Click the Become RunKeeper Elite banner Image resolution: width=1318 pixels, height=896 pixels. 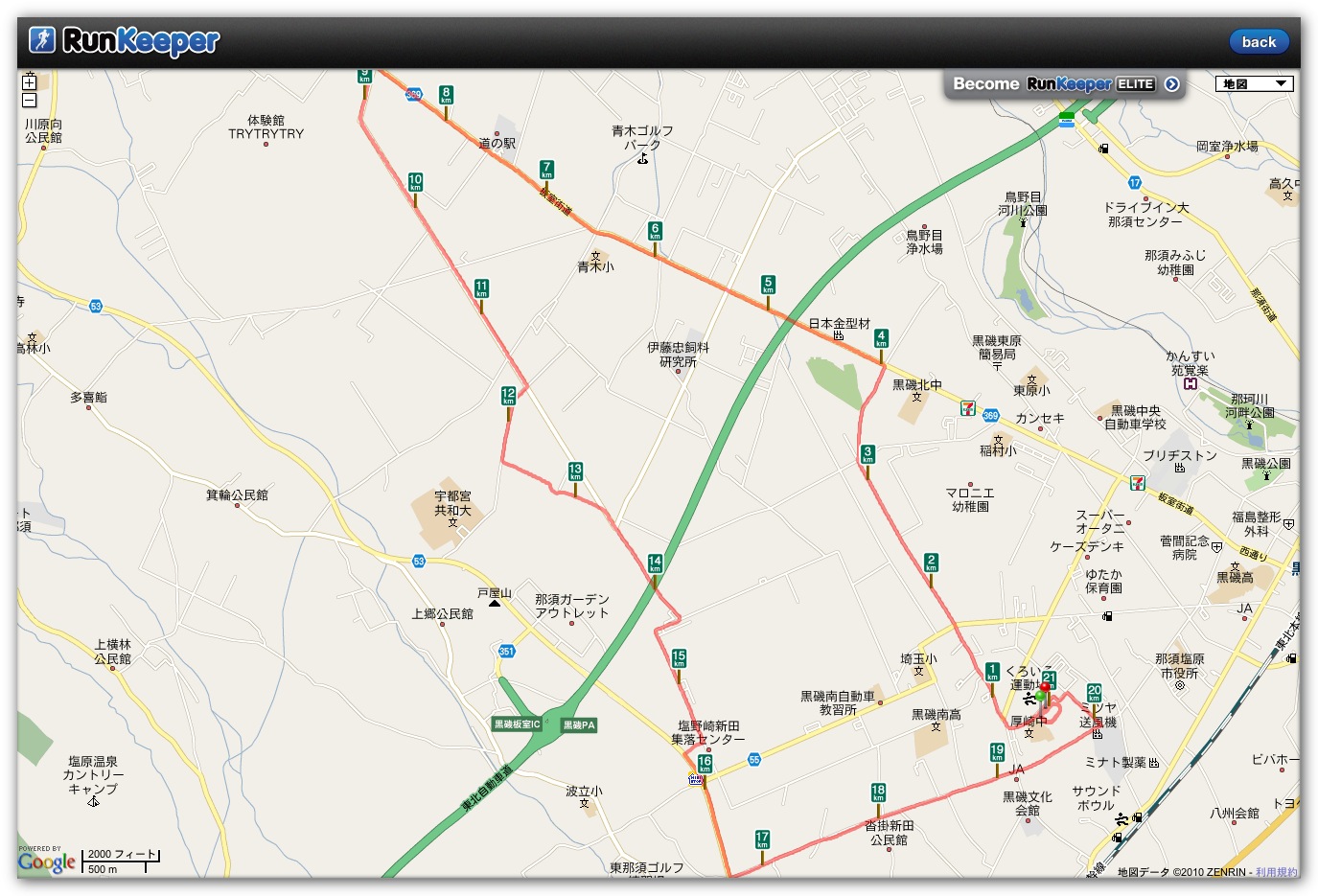(1064, 84)
